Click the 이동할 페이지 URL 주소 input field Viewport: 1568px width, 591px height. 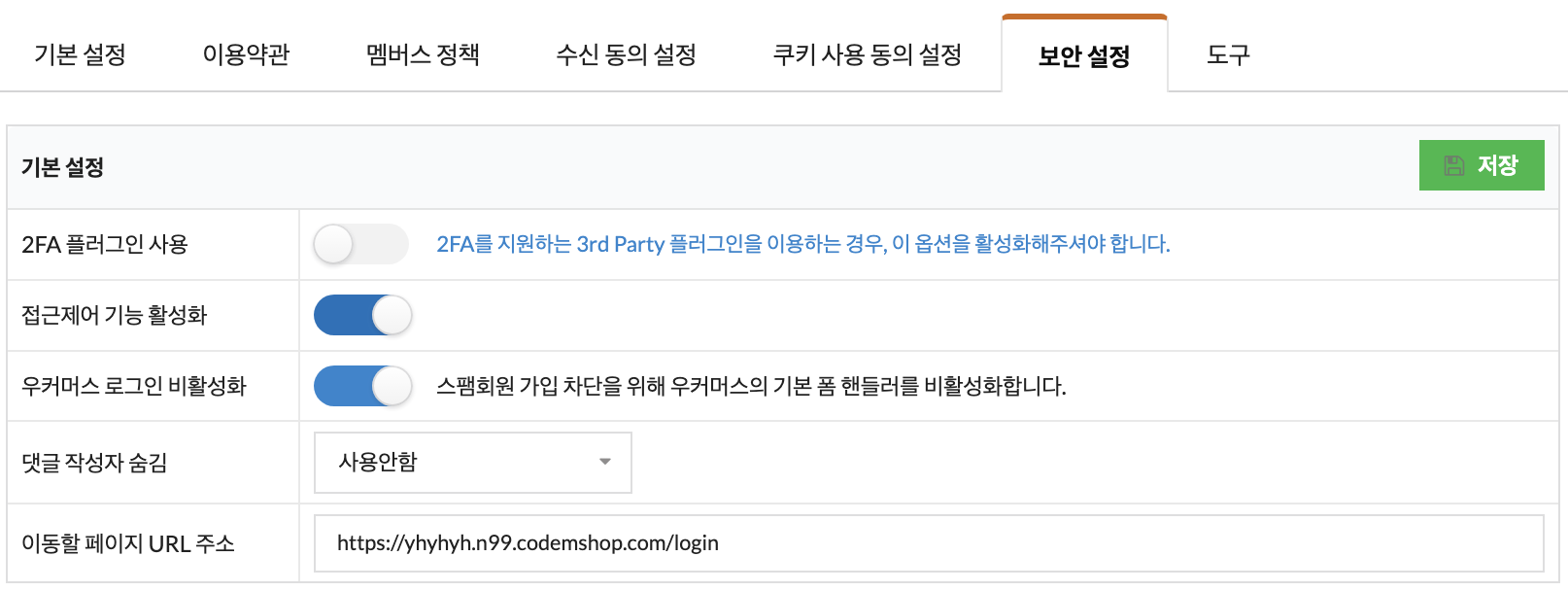click(x=929, y=543)
